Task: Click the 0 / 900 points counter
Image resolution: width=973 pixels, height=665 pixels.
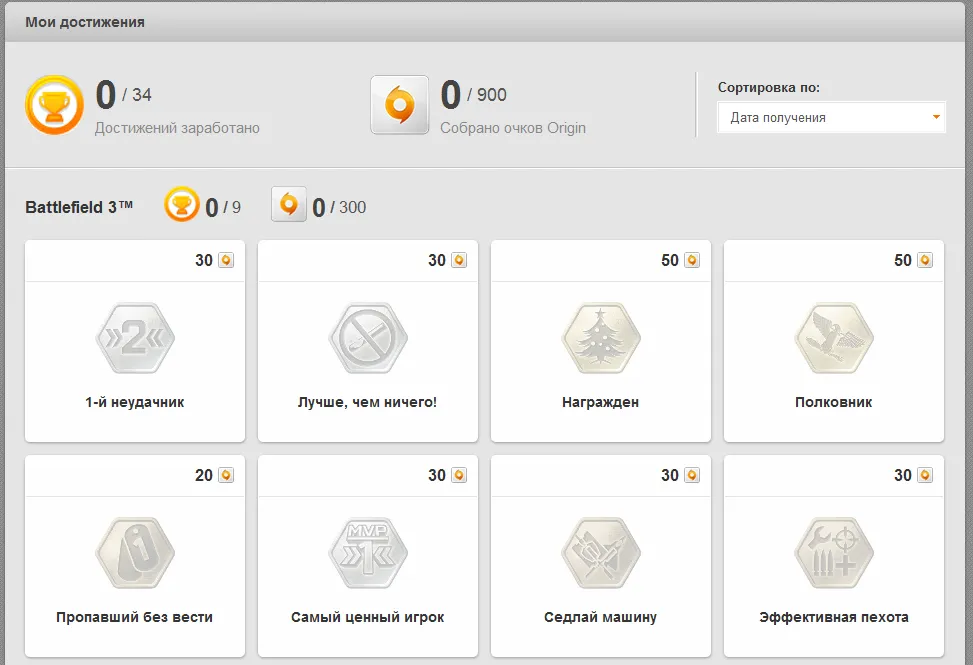Action: [473, 95]
